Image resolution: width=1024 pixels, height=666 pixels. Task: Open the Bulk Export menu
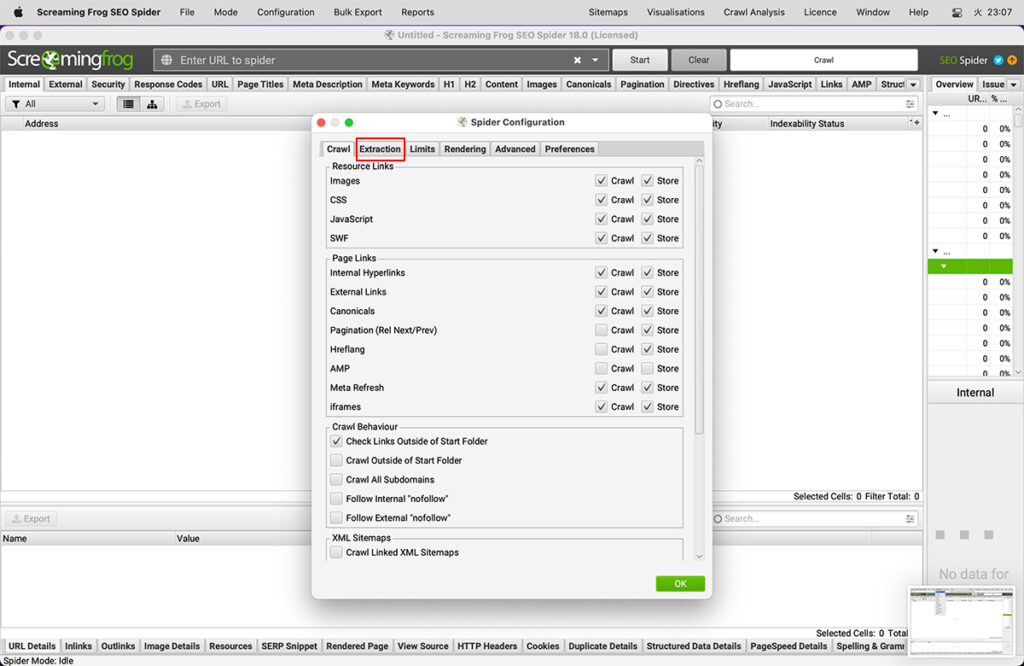click(x=357, y=12)
